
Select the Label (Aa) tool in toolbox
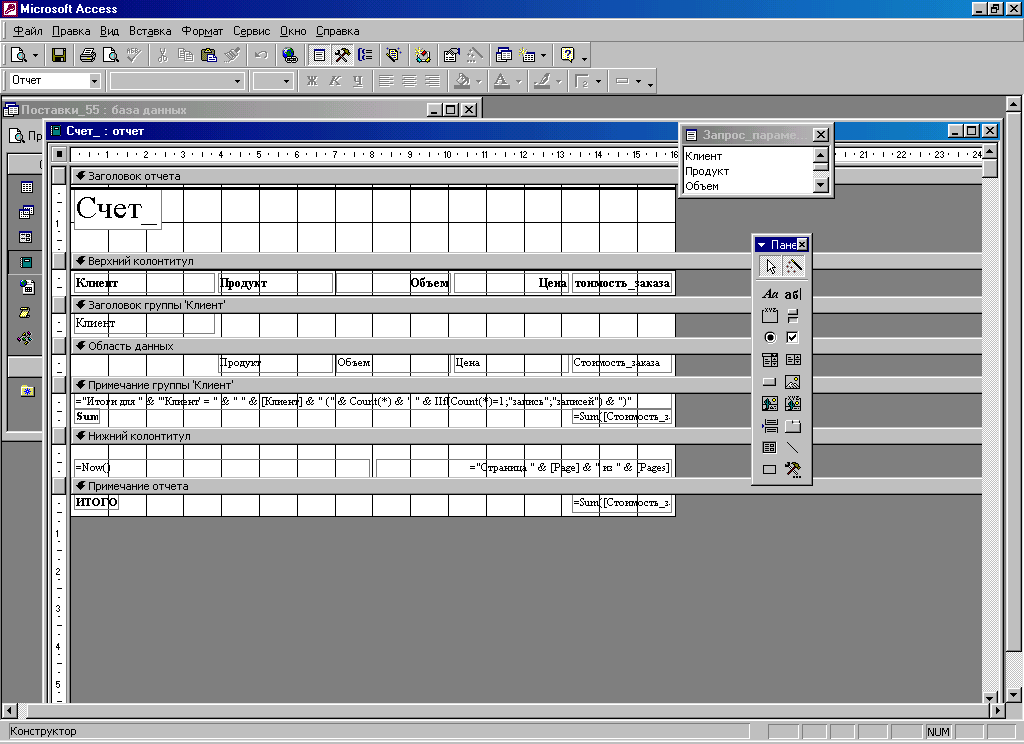click(770, 294)
